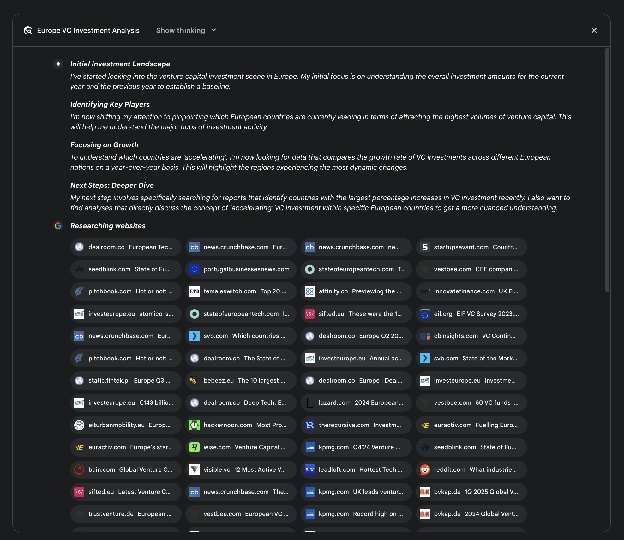Open the svb.com Which countries source
This screenshot has width=624, height=540.
[240, 336]
